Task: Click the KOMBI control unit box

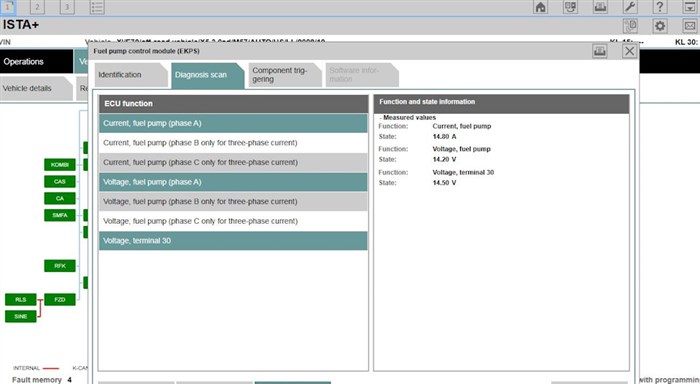Action: tap(60, 165)
